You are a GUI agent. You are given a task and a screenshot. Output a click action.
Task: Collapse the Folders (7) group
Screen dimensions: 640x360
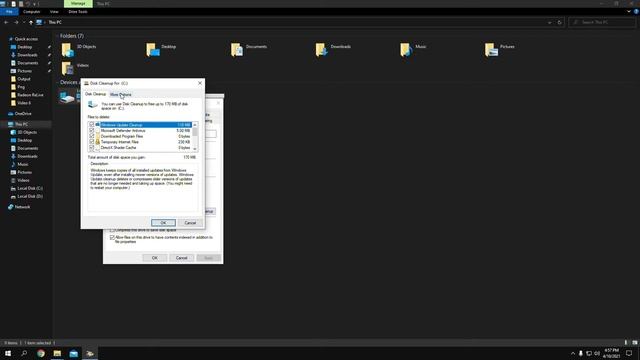click(57, 36)
